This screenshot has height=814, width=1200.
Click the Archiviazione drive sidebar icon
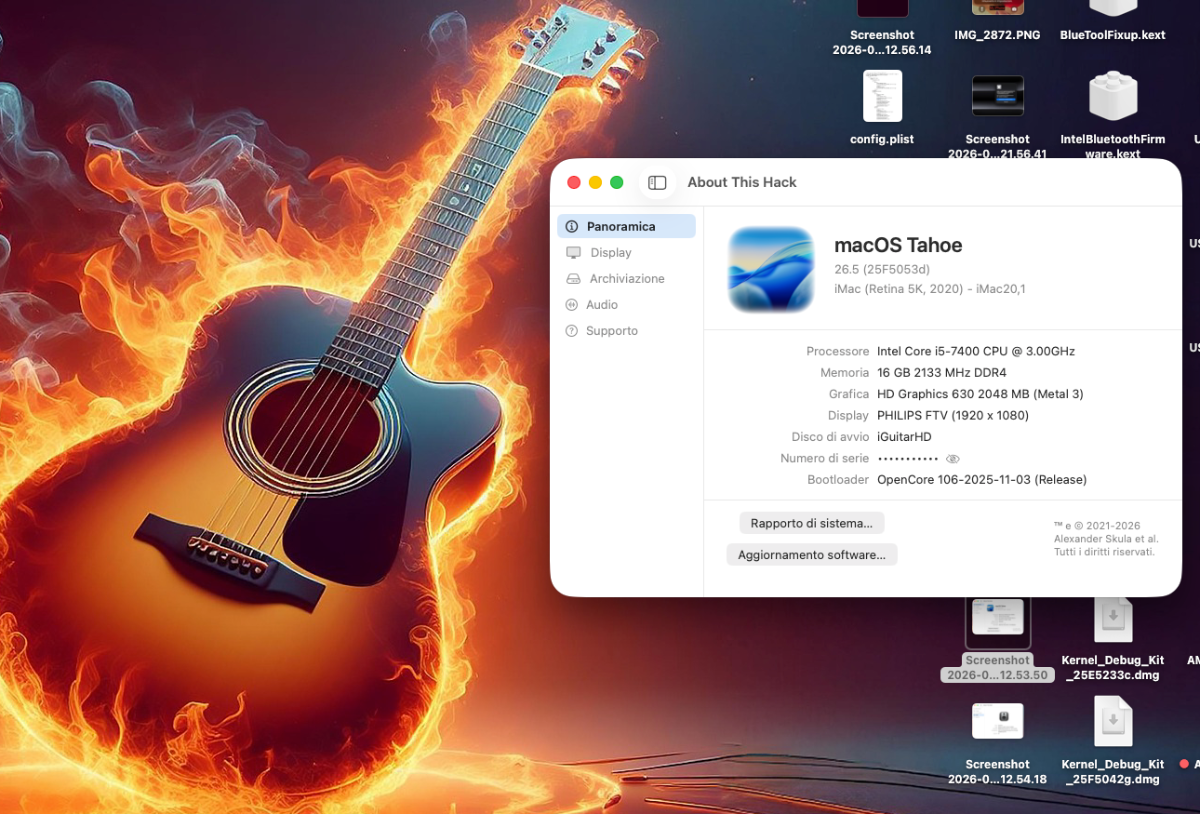(x=573, y=279)
